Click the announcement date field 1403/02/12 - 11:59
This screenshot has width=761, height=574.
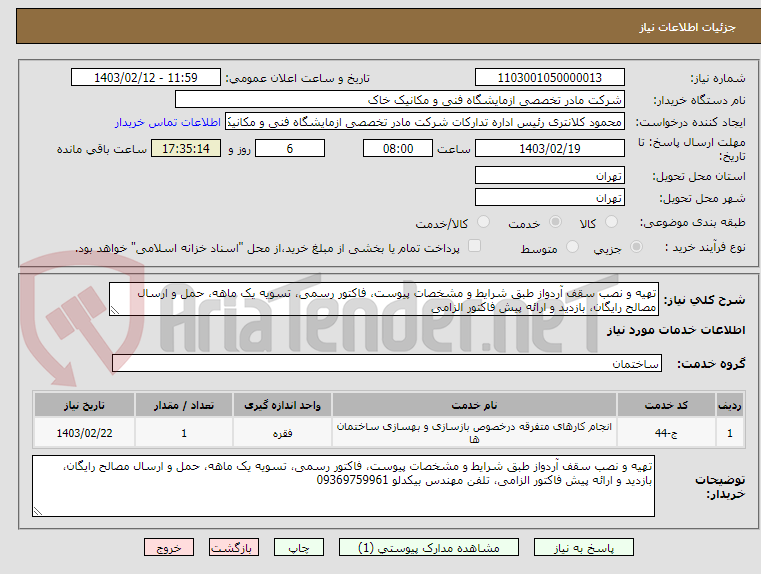(x=146, y=78)
